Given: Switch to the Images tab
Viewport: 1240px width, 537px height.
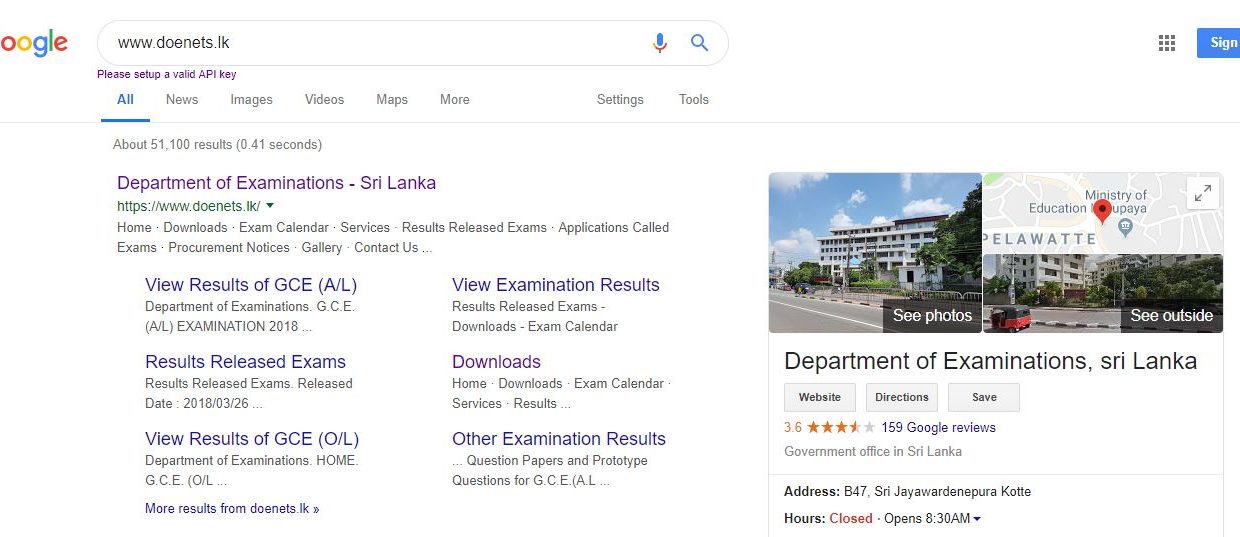Looking at the screenshot, I should point(251,99).
